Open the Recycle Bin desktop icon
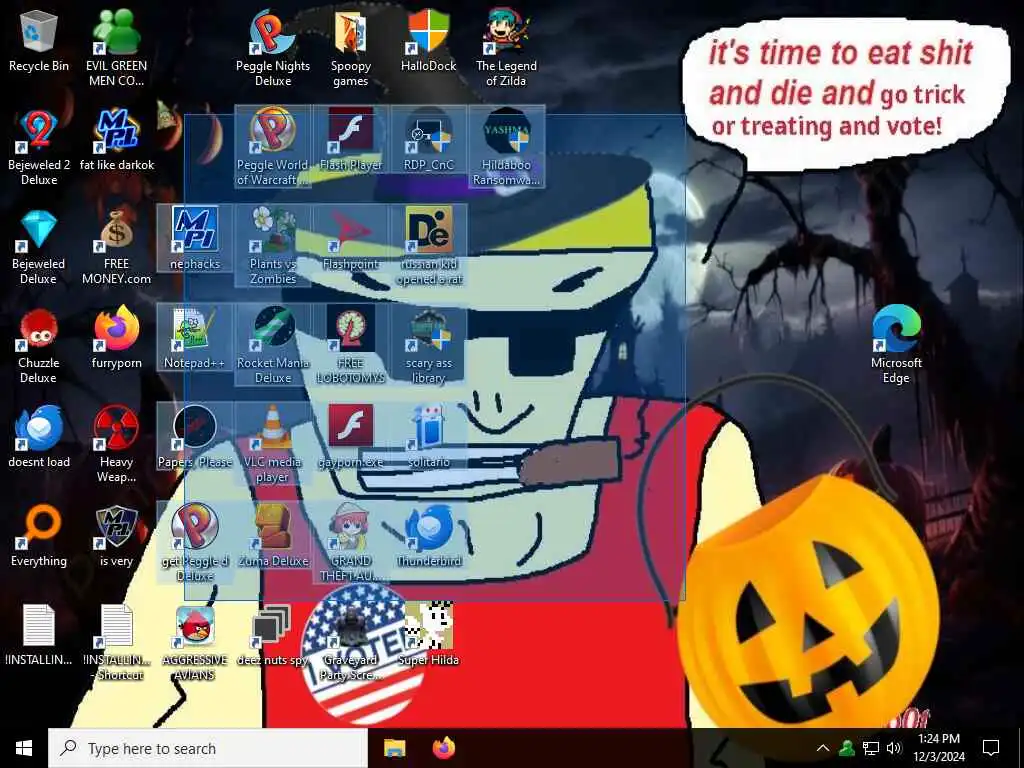This screenshot has width=1024, height=768. [39, 42]
